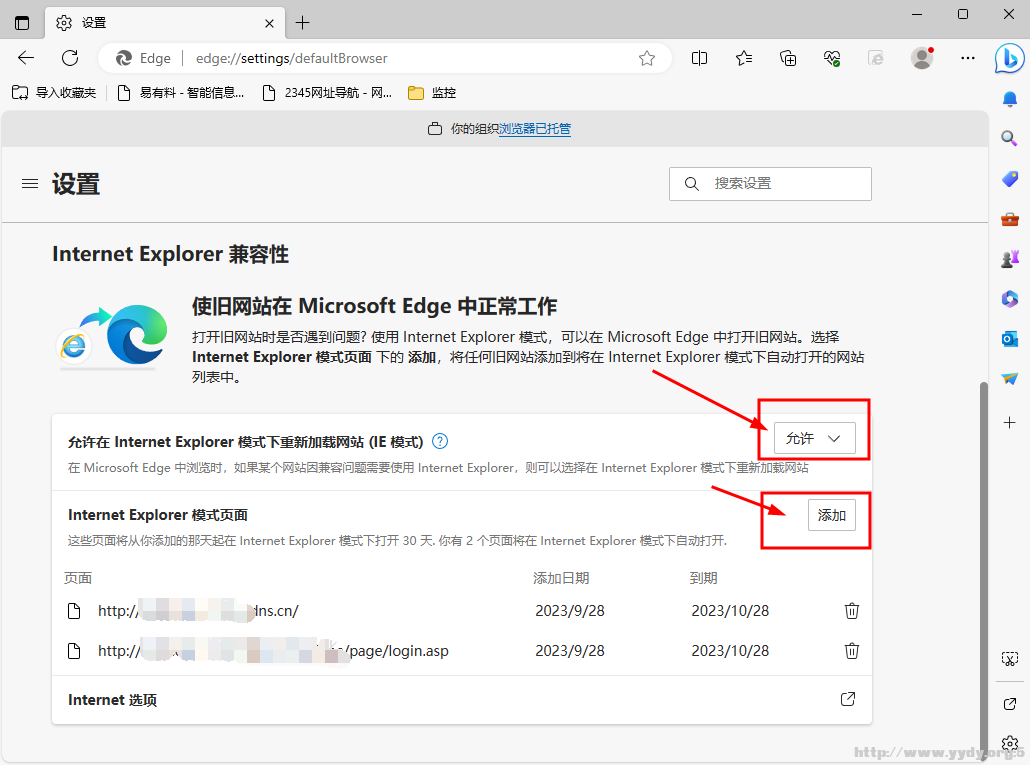Image resolution: width=1030 pixels, height=765 pixels.
Task: Open the Favorites list icon
Action: (744, 58)
